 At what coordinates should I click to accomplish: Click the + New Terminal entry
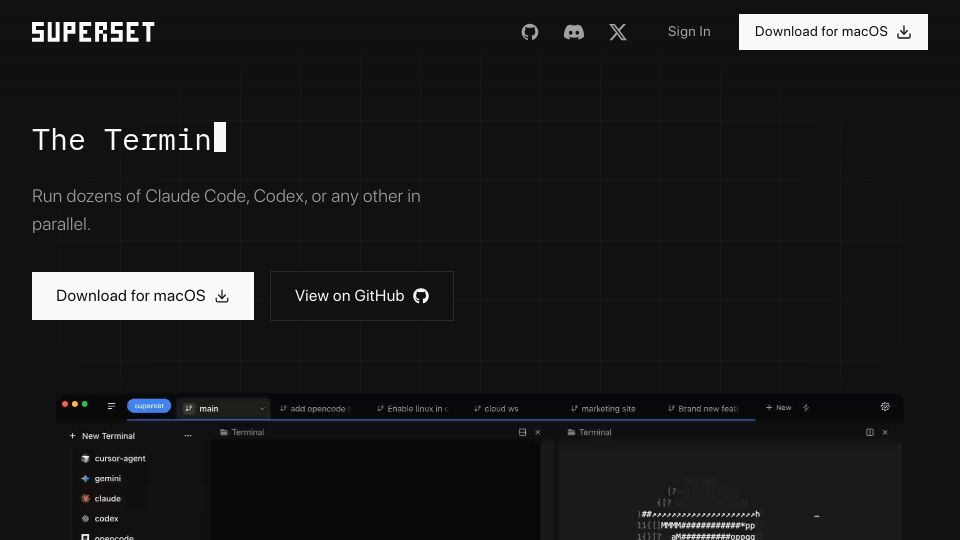pos(102,436)
